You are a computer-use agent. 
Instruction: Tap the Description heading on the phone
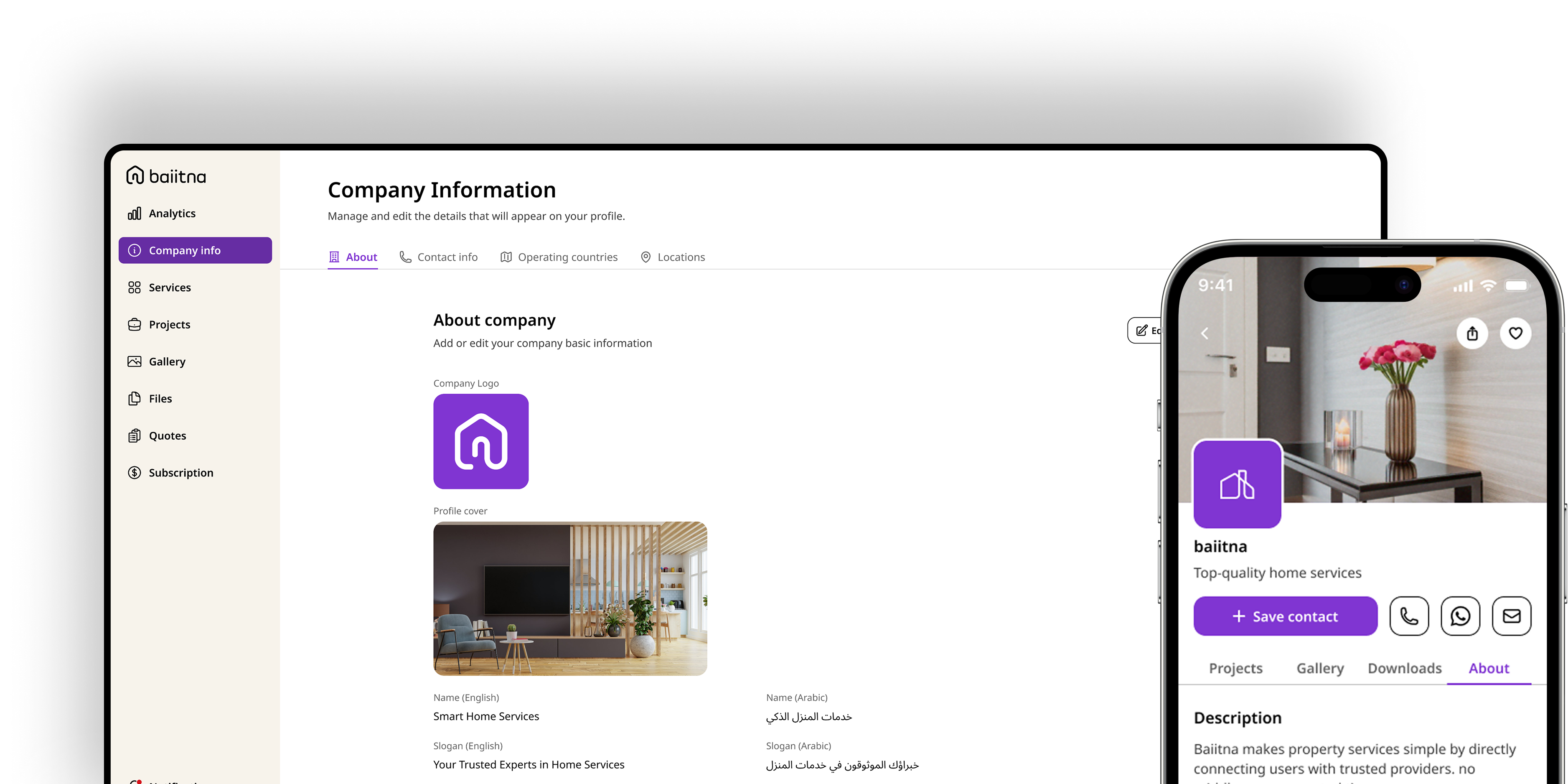click(x=1238, y=718)
